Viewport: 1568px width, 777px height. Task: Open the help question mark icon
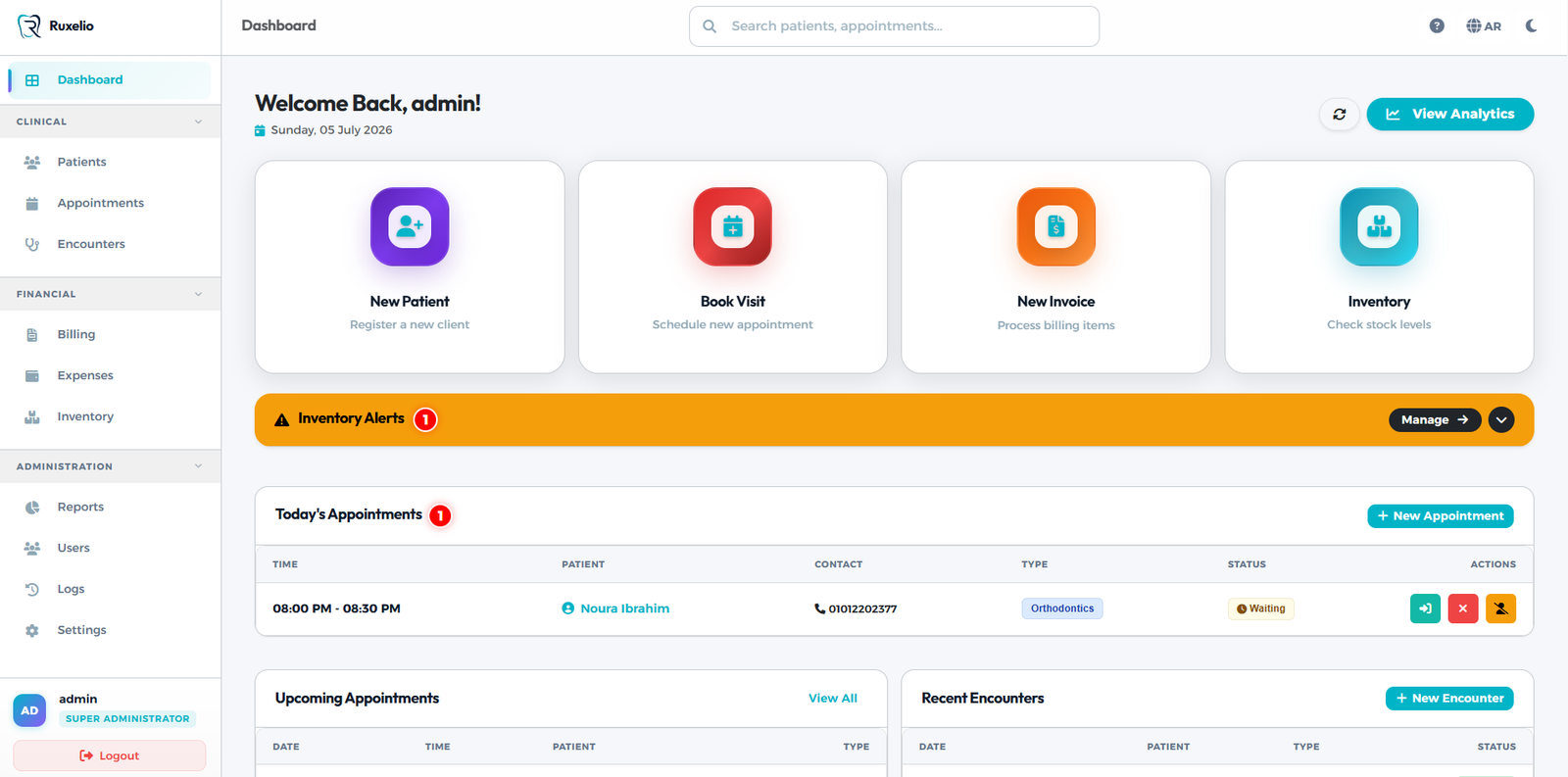click(x=1437, y=26)
